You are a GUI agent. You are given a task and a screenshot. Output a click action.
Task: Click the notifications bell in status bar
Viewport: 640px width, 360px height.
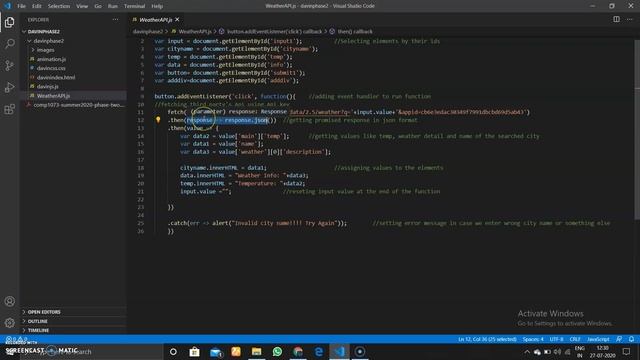(631, 339)
